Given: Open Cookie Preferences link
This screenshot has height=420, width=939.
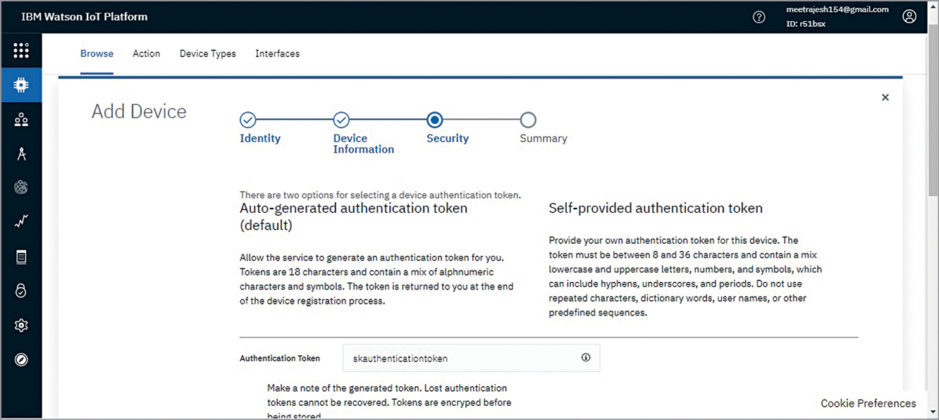Looking at the screenshot, I should click(868, 403).
